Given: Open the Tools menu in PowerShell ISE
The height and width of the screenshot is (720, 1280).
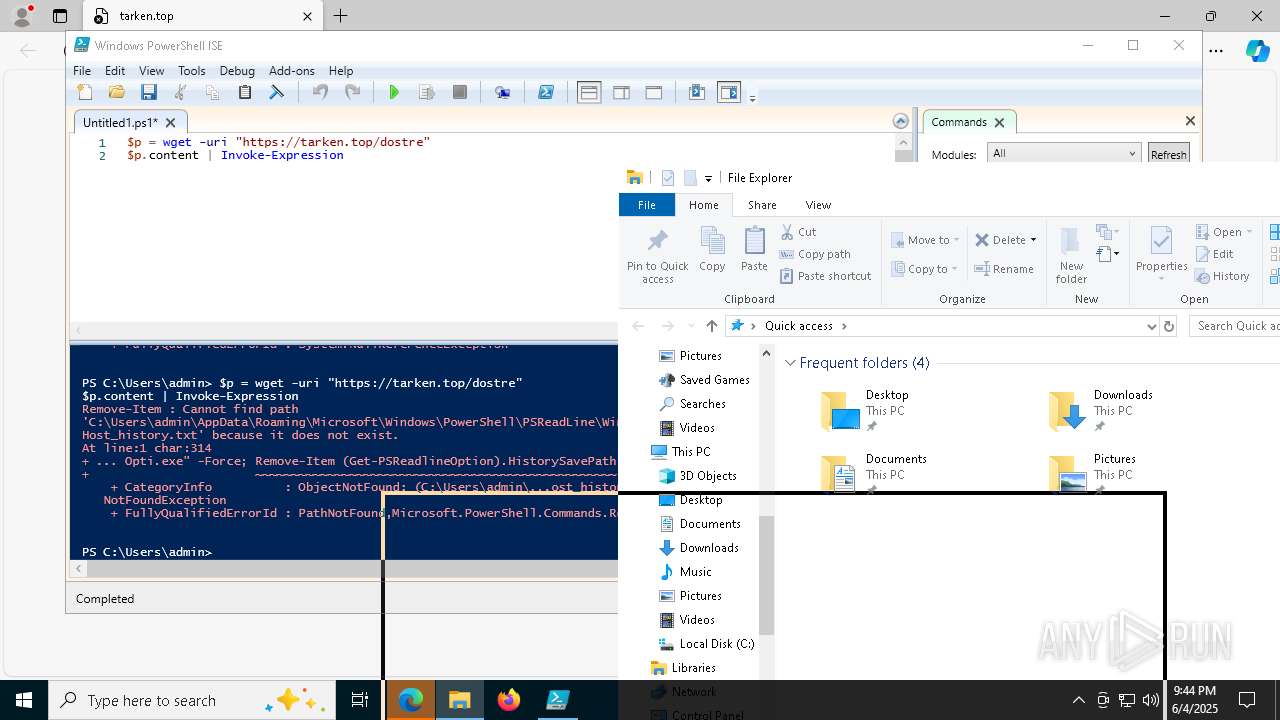Looking at the screenshot, I should [191, 71].
